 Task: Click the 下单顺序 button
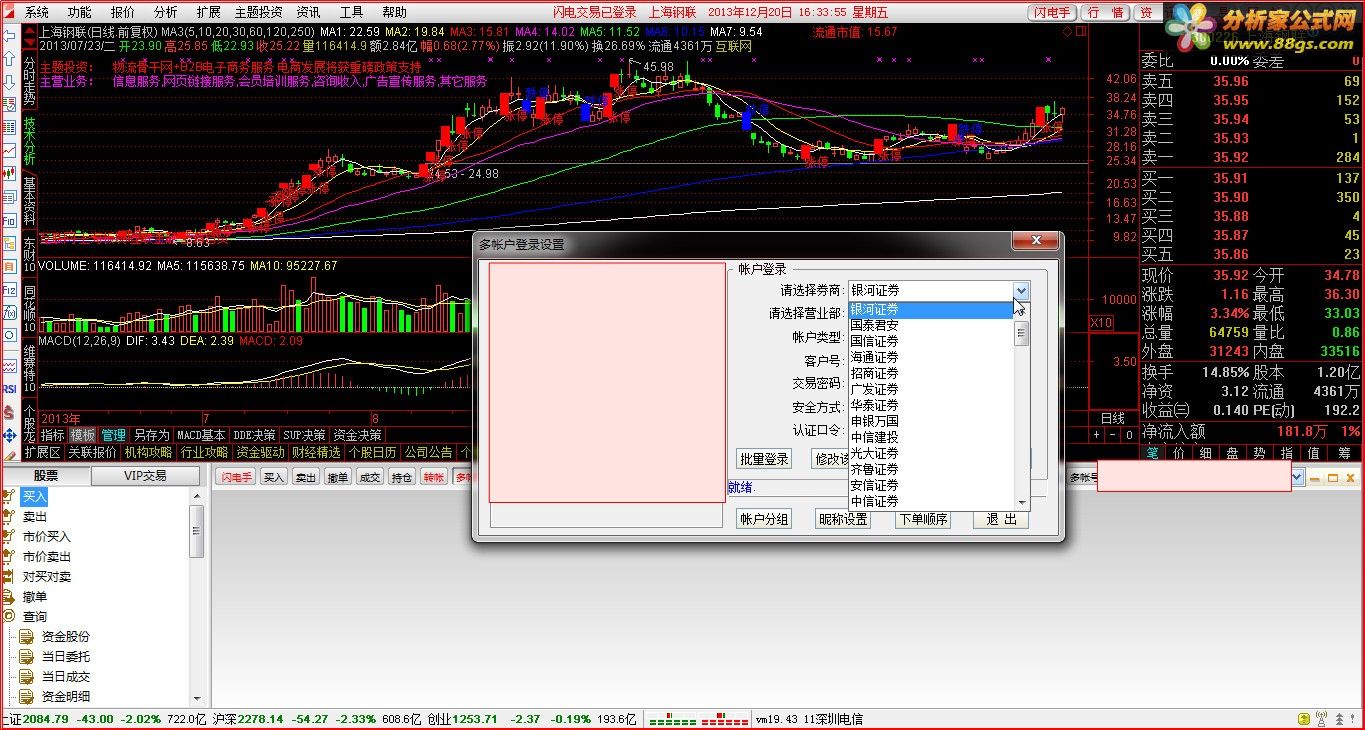(921, 518)
